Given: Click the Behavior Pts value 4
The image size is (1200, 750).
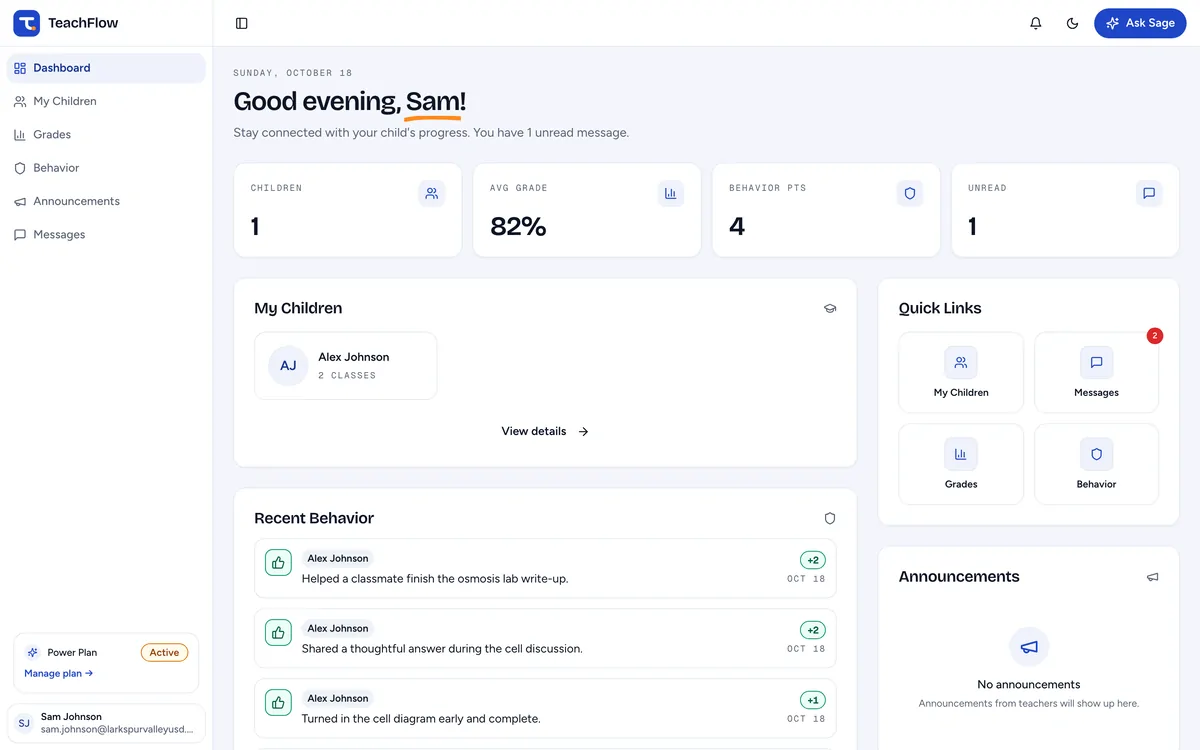Looking at the screenshot, I should pyautogui.click(x=737, y=227).
